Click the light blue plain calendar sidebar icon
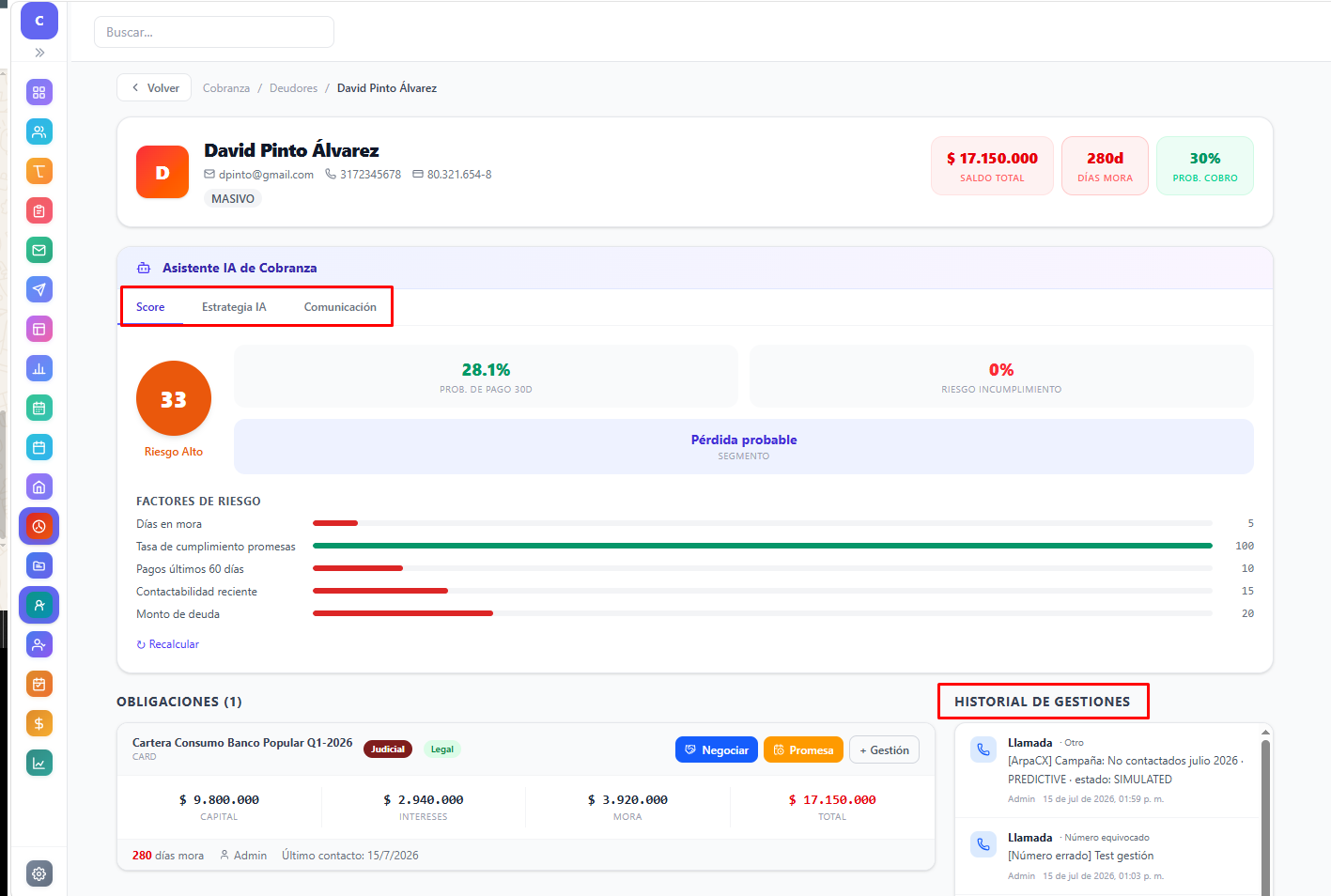 [39, 447]
